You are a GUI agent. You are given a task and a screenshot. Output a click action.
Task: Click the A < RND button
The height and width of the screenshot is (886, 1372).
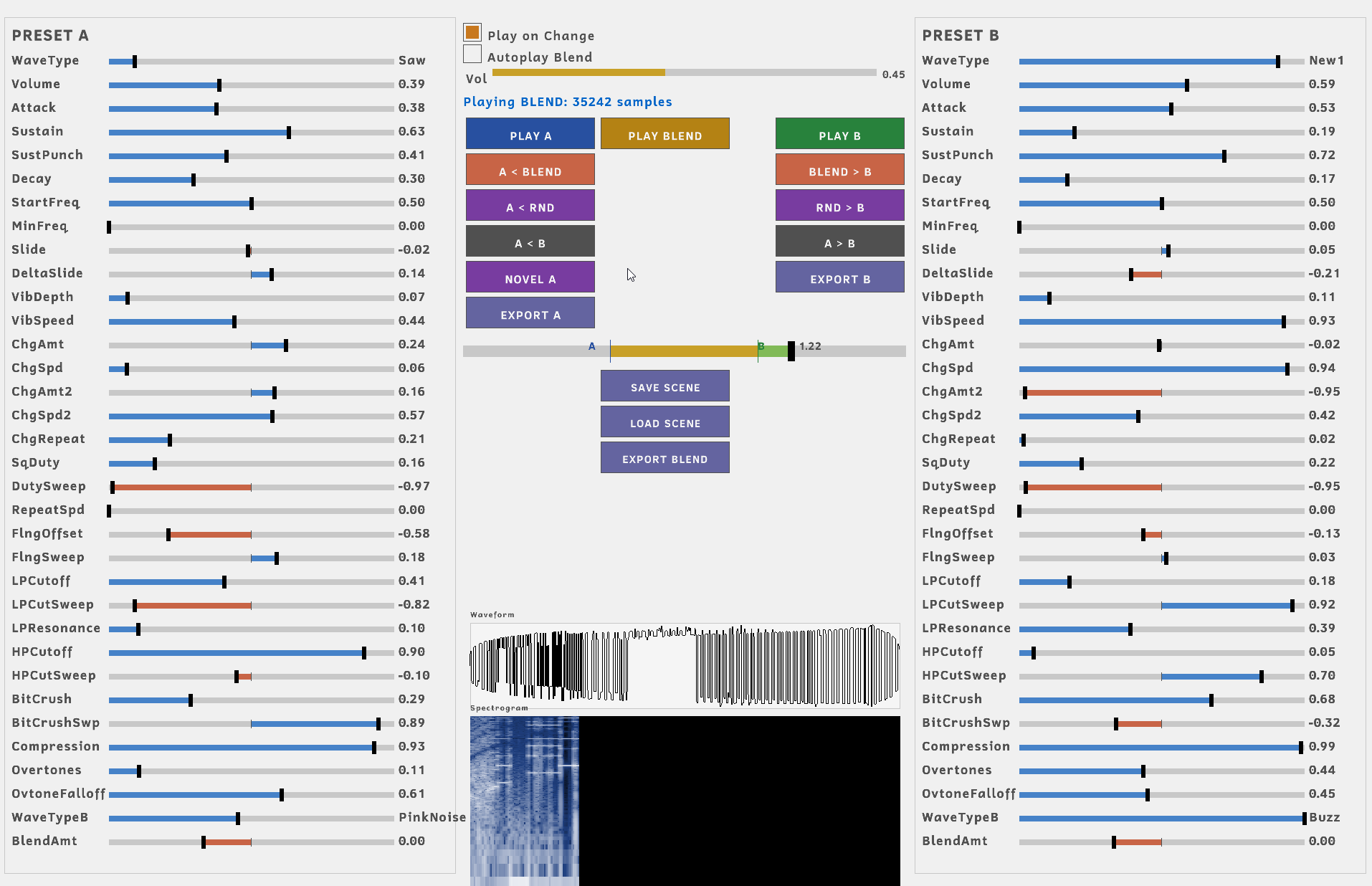click(x=530, y=206)
